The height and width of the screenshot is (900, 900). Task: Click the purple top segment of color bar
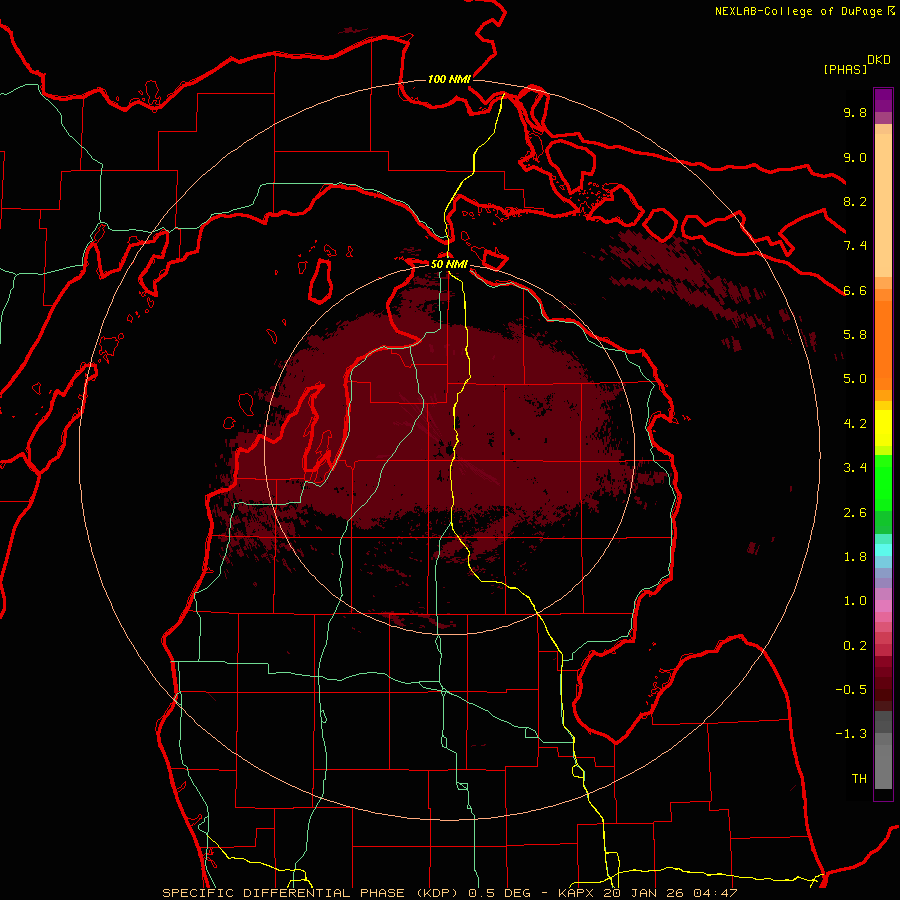pyautogui.click(x=883, y=100)
